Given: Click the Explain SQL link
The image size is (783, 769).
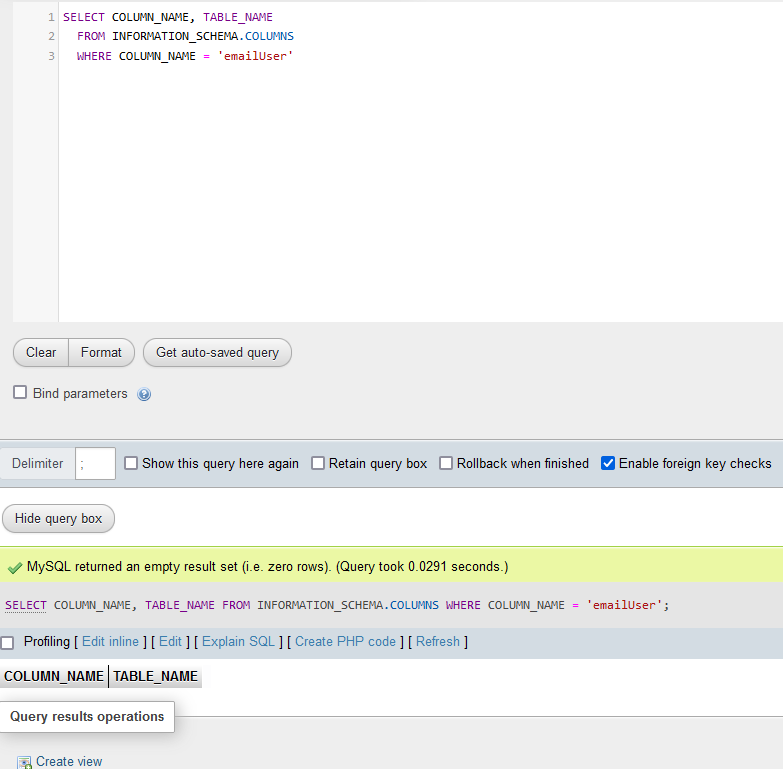Looking at the screenshot, I should (240, 641).
